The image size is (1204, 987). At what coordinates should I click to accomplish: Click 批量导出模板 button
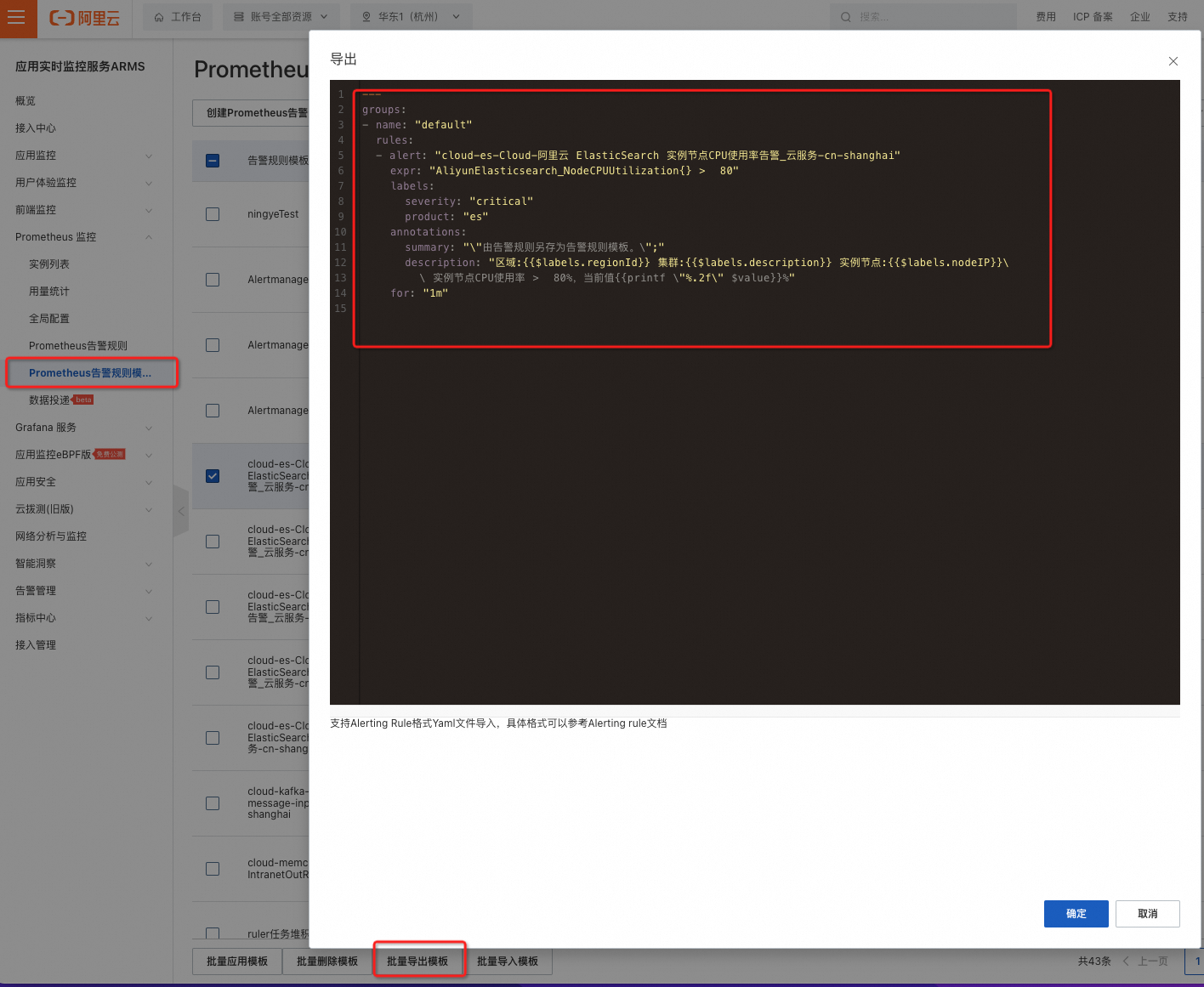click(x=417, y=961)
